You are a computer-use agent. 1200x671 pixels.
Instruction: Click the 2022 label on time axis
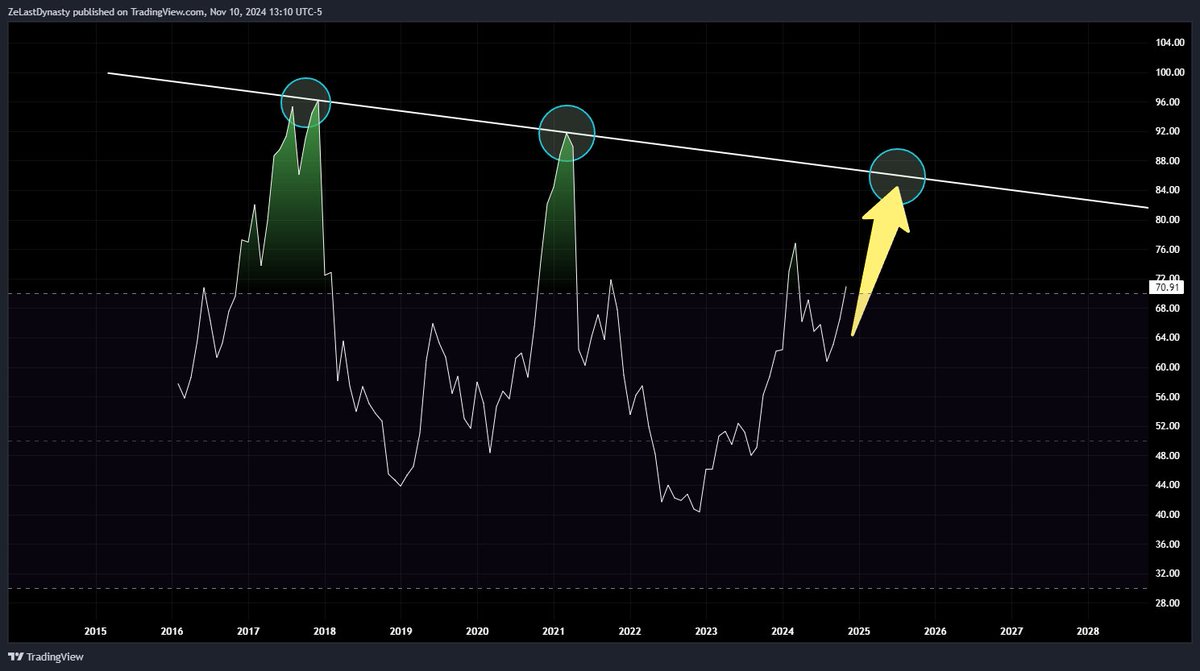click(630, 631)
